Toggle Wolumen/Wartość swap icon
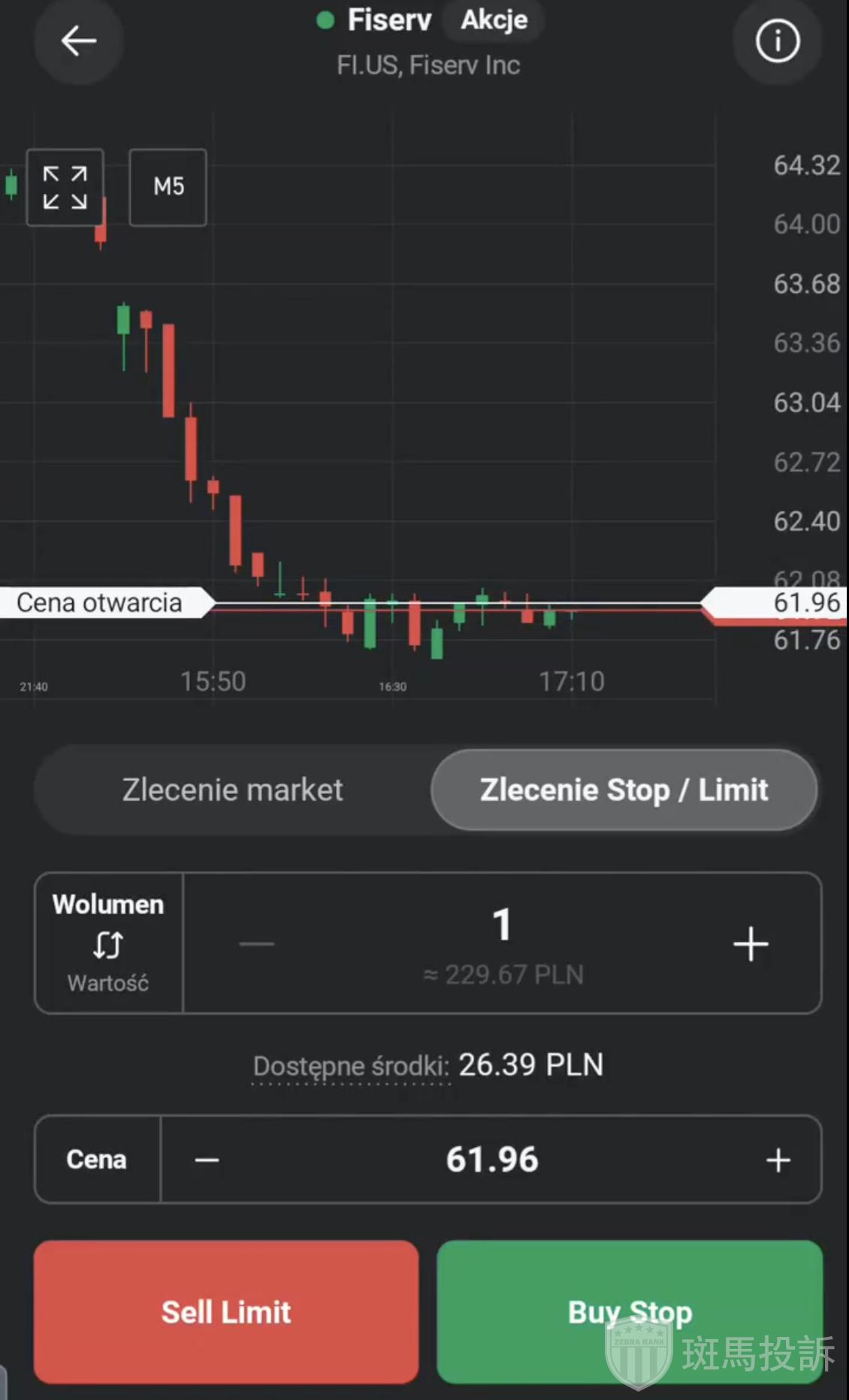The width and height of the screenshot is (849, 1400). (108, 945)
